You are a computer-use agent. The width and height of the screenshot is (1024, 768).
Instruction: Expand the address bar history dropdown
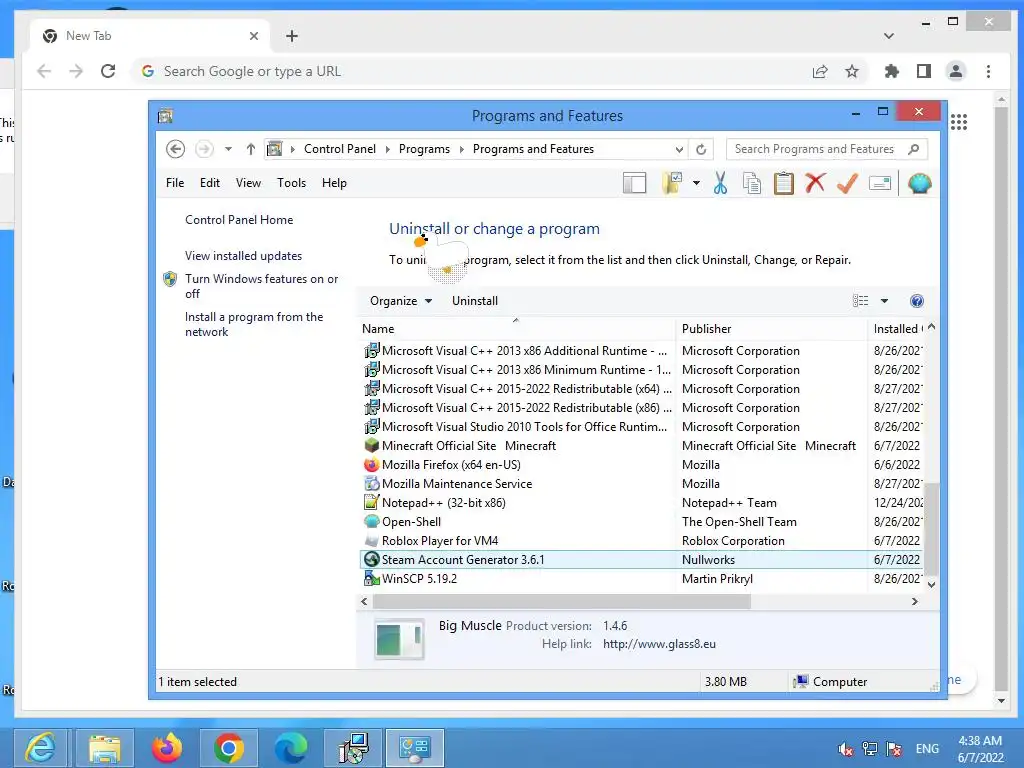[679, 149]
